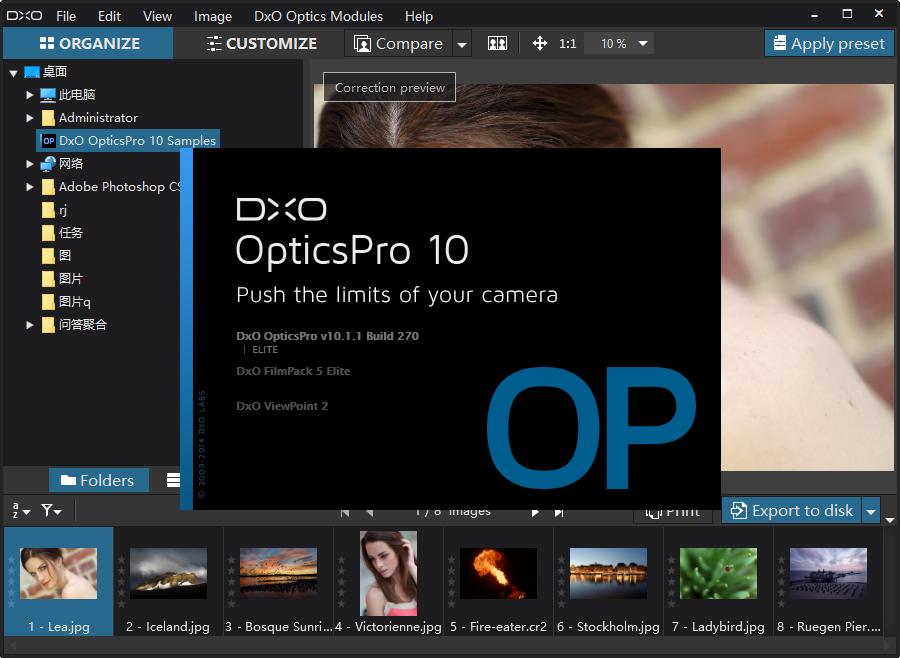Advance to the next image arrow

tap(536, 510)
